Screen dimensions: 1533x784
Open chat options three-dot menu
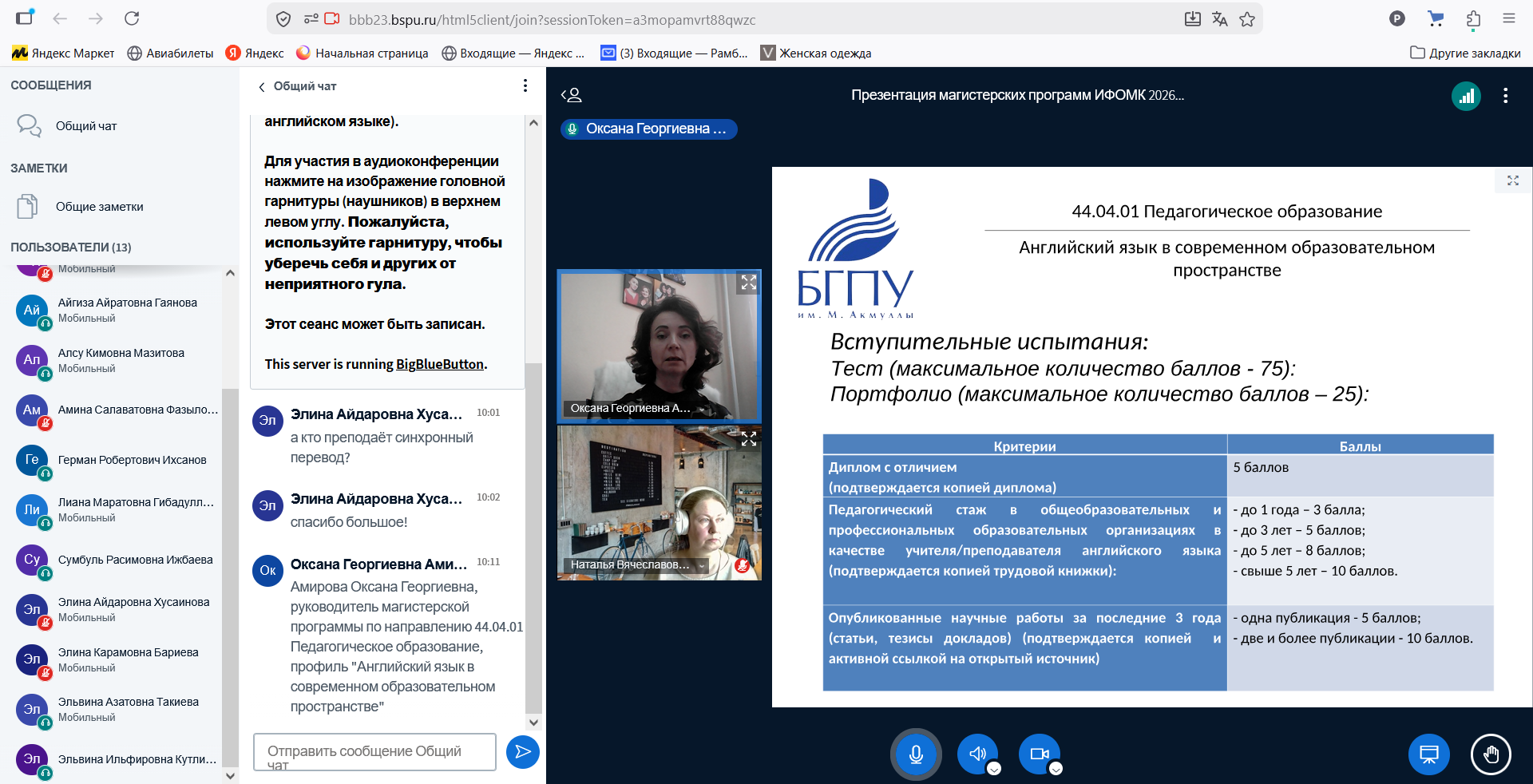coord(525,85)
